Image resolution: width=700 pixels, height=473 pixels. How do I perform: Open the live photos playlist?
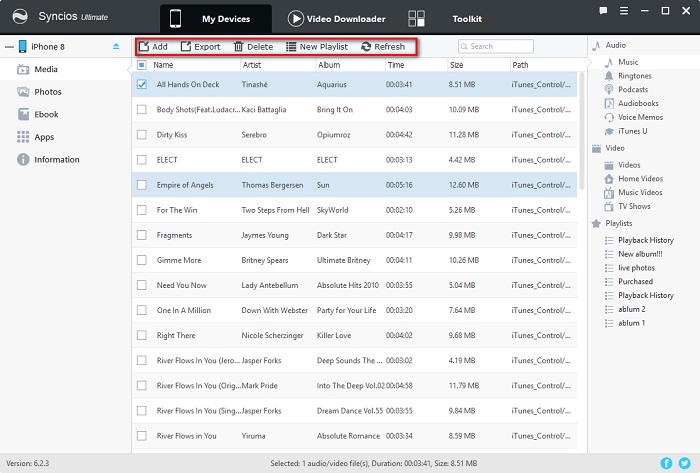tap(636, 268)
